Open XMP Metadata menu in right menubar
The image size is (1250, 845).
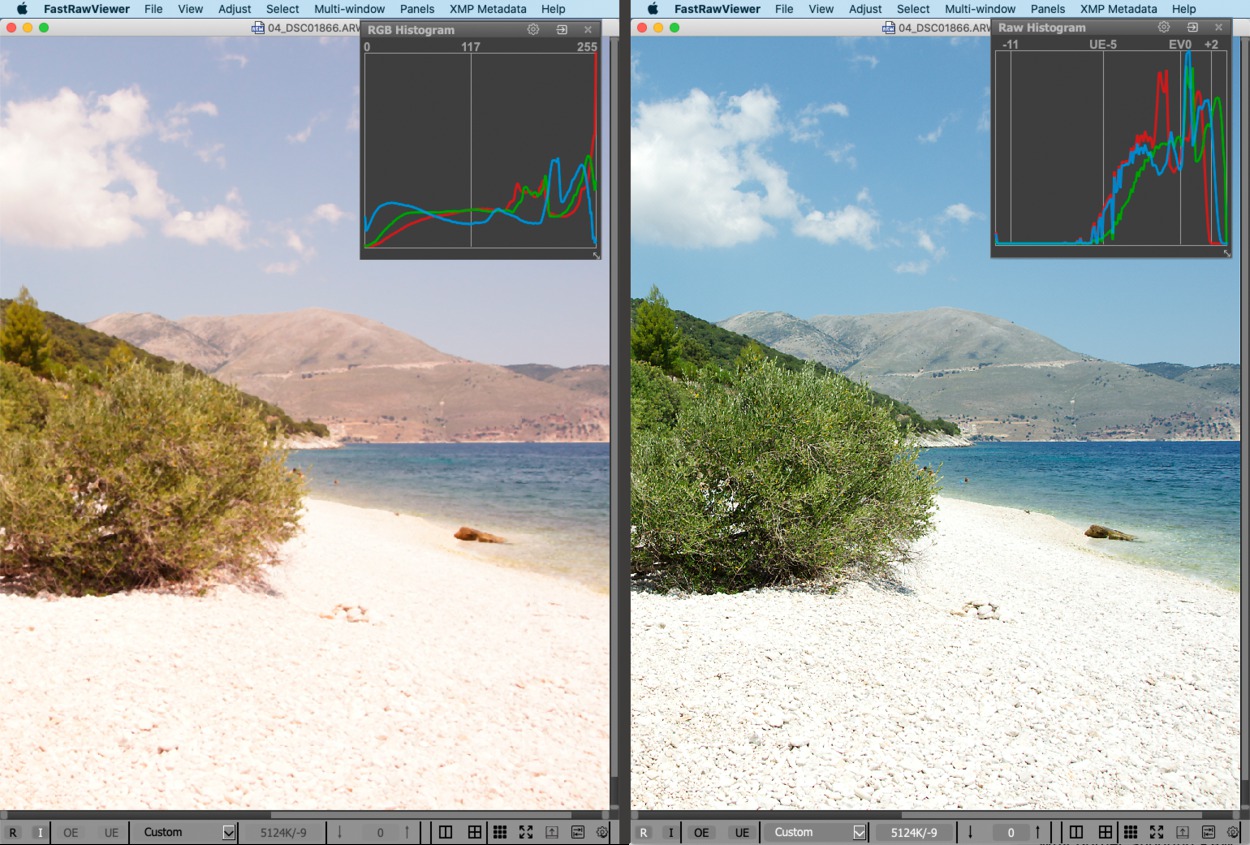[1118, 9]
